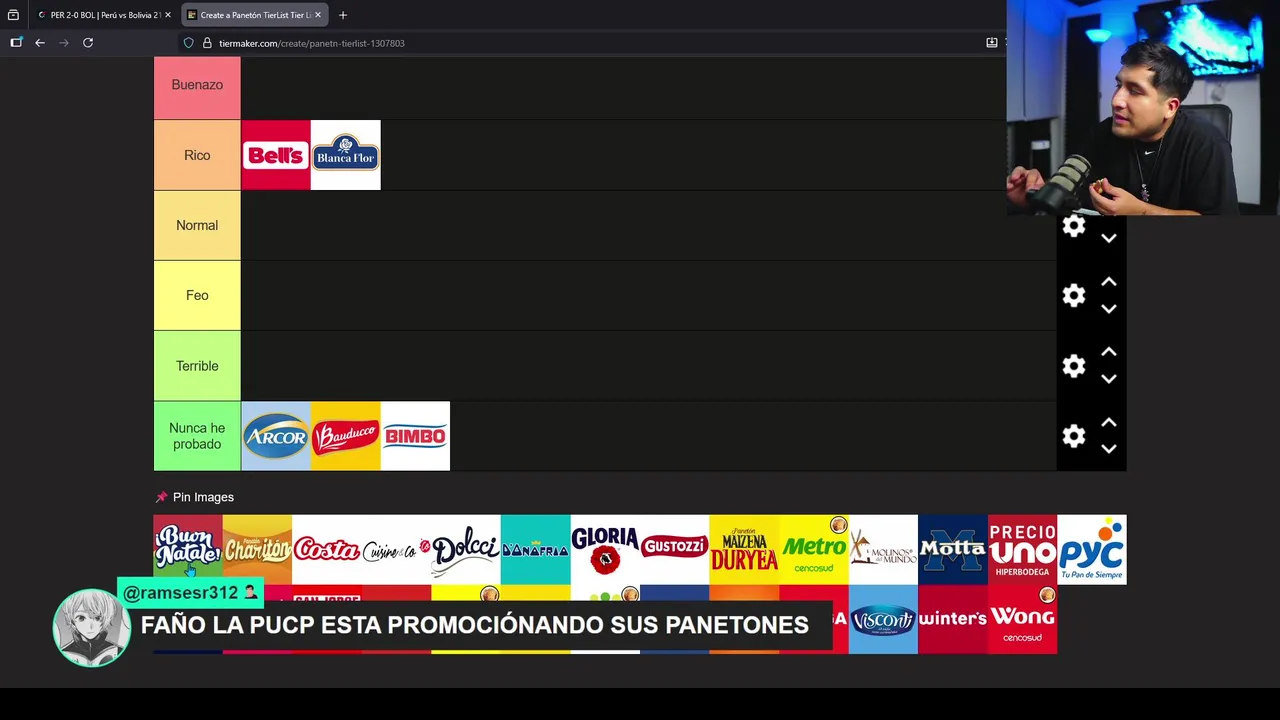Screen dimensions: 1280x720
Task: Pick the Maizena Duryea image
Action: [x=744, y=549]
